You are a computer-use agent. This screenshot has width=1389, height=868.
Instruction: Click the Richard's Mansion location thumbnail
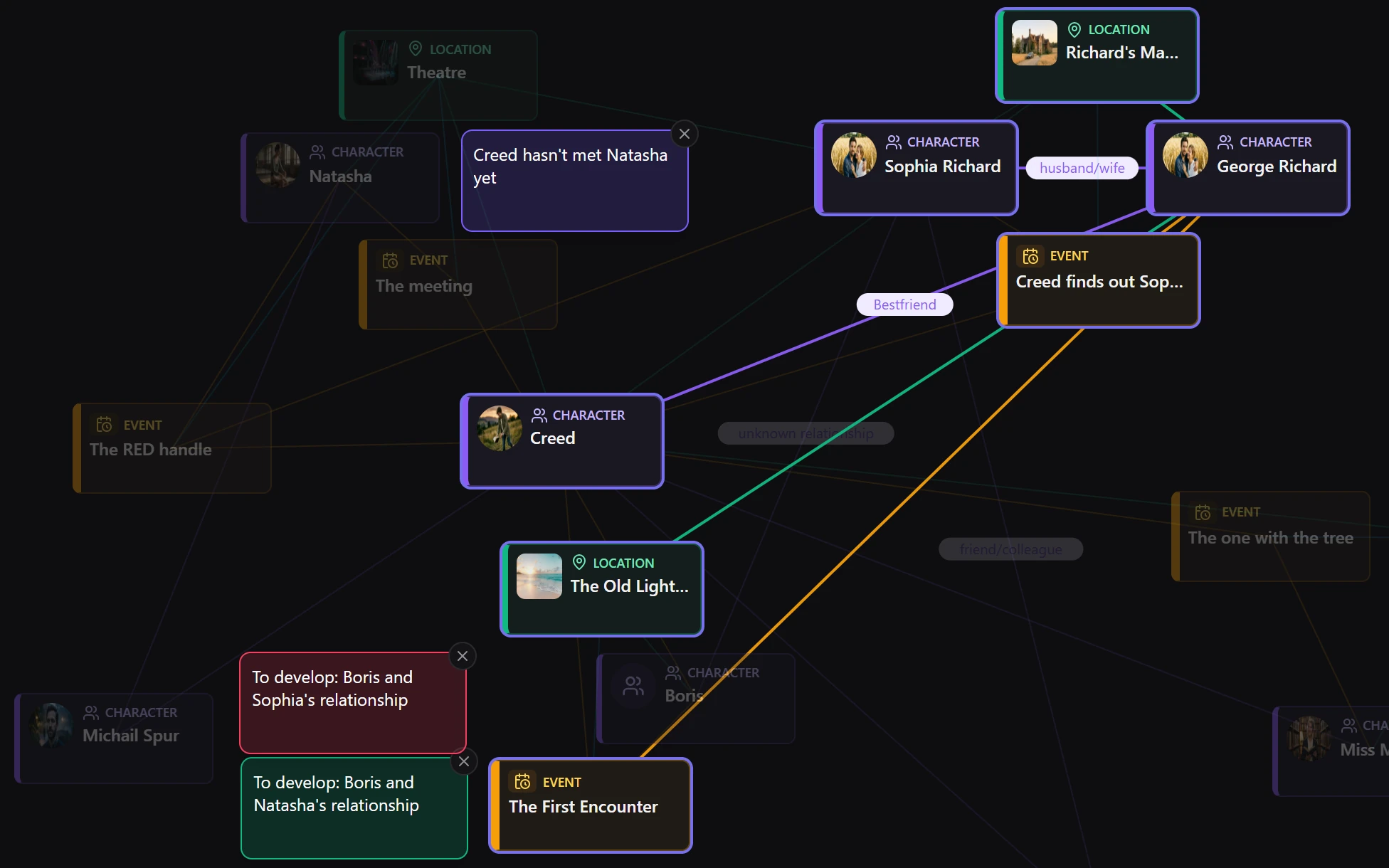1035,43
